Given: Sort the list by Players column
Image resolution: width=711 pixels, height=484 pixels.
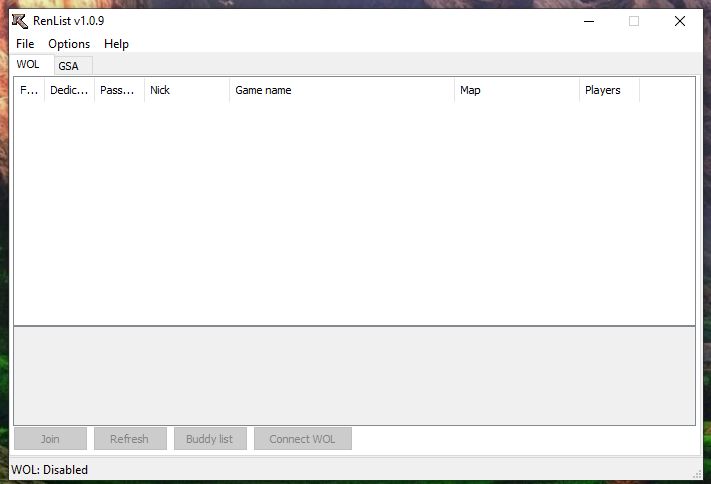Looking at the screenshot, I should (x=608, y=90).
